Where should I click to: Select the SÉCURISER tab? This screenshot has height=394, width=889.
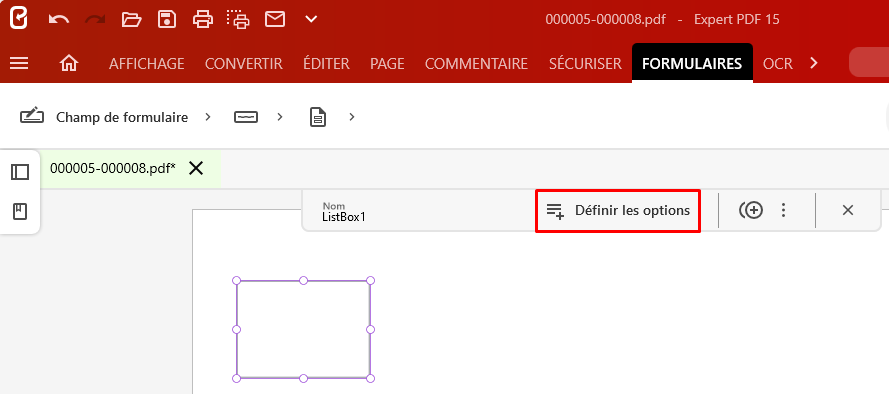pos(585,63)
